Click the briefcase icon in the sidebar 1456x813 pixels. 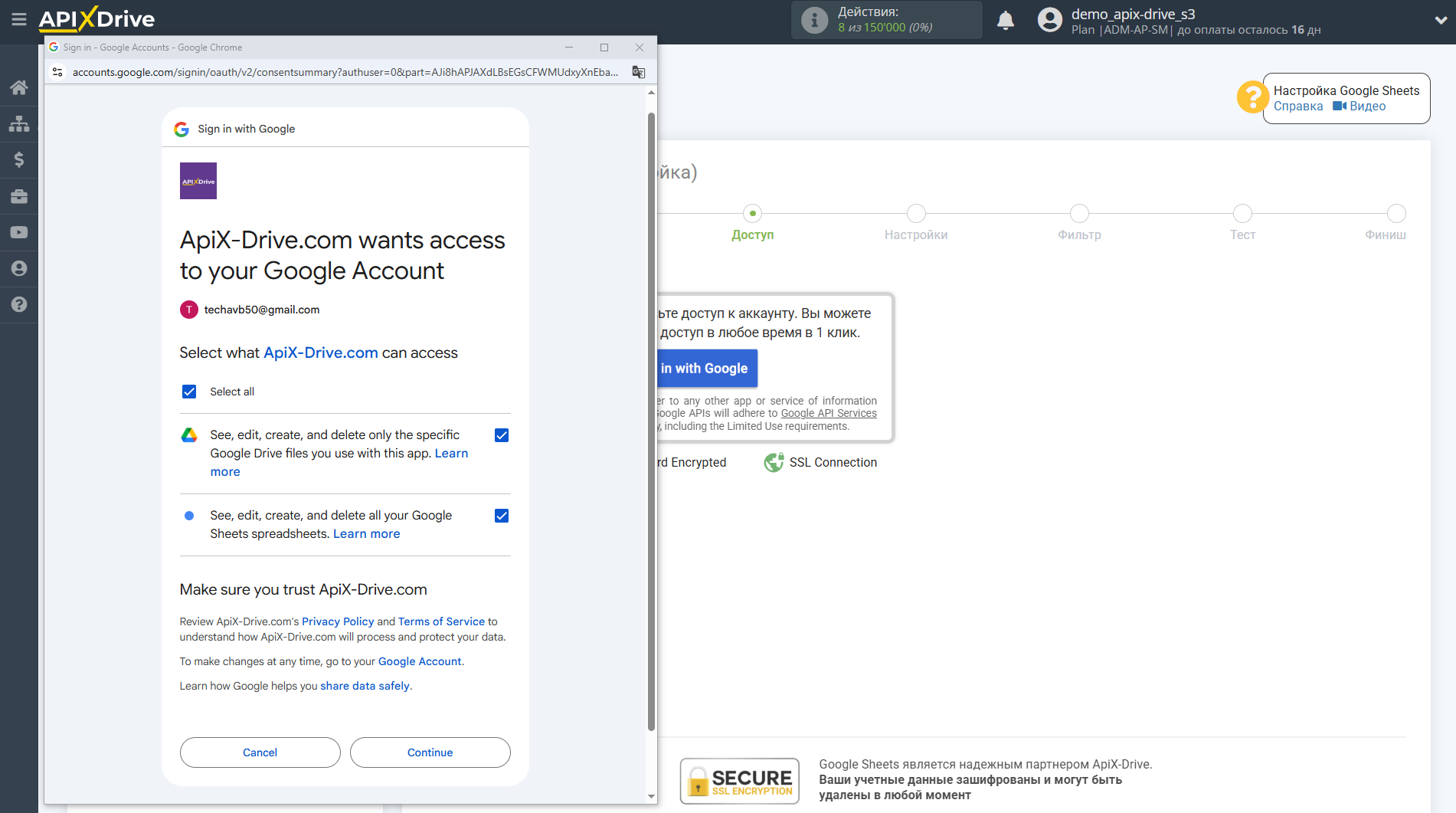[19, 196]
